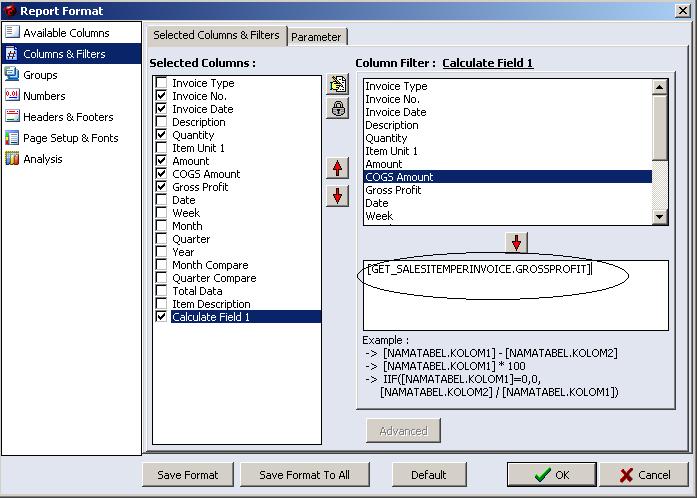Click the Save Format button
Image resolution: width=698 pixels, height=498 pixels.
(188, 475)
